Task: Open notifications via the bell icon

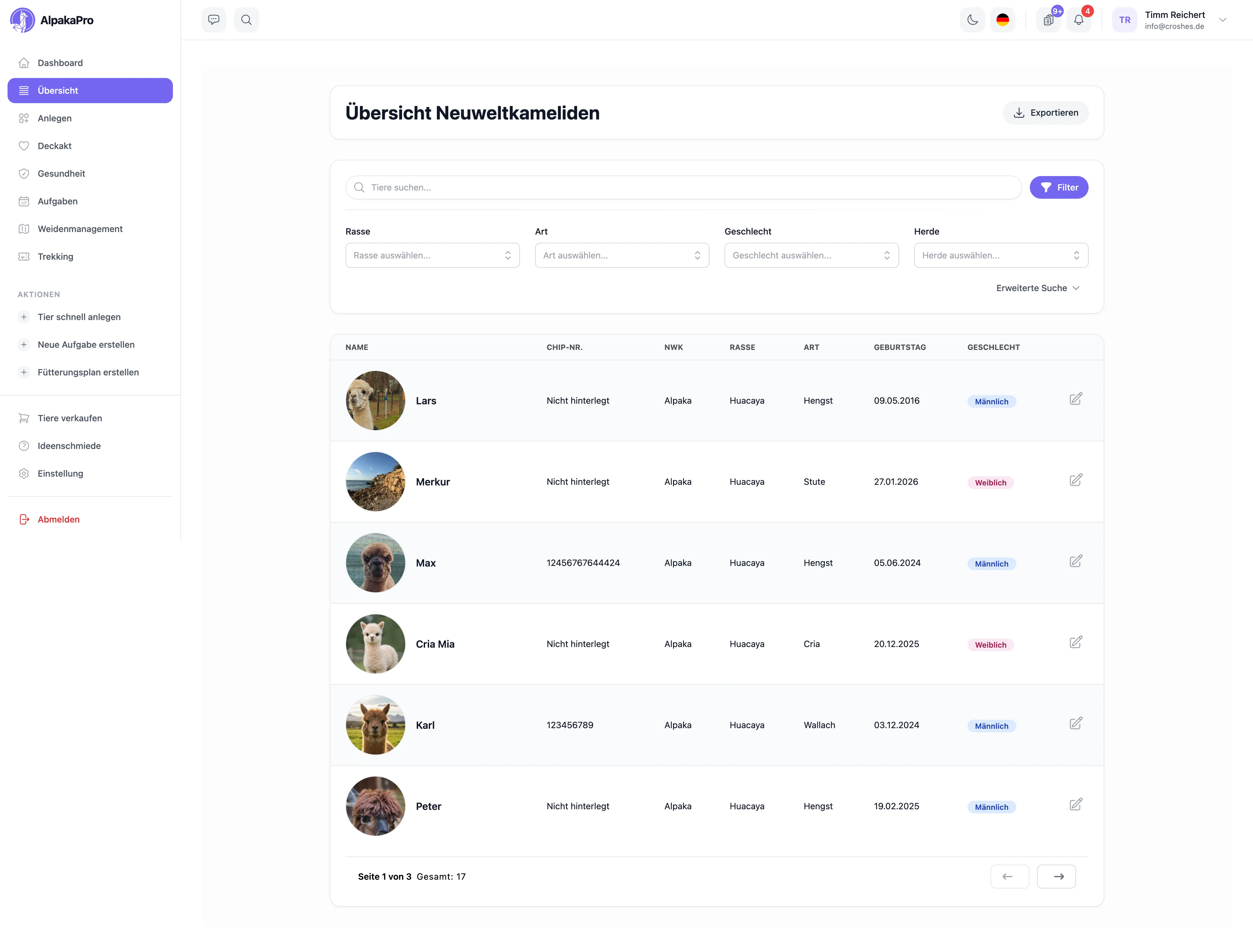Action: [1079, 19]
